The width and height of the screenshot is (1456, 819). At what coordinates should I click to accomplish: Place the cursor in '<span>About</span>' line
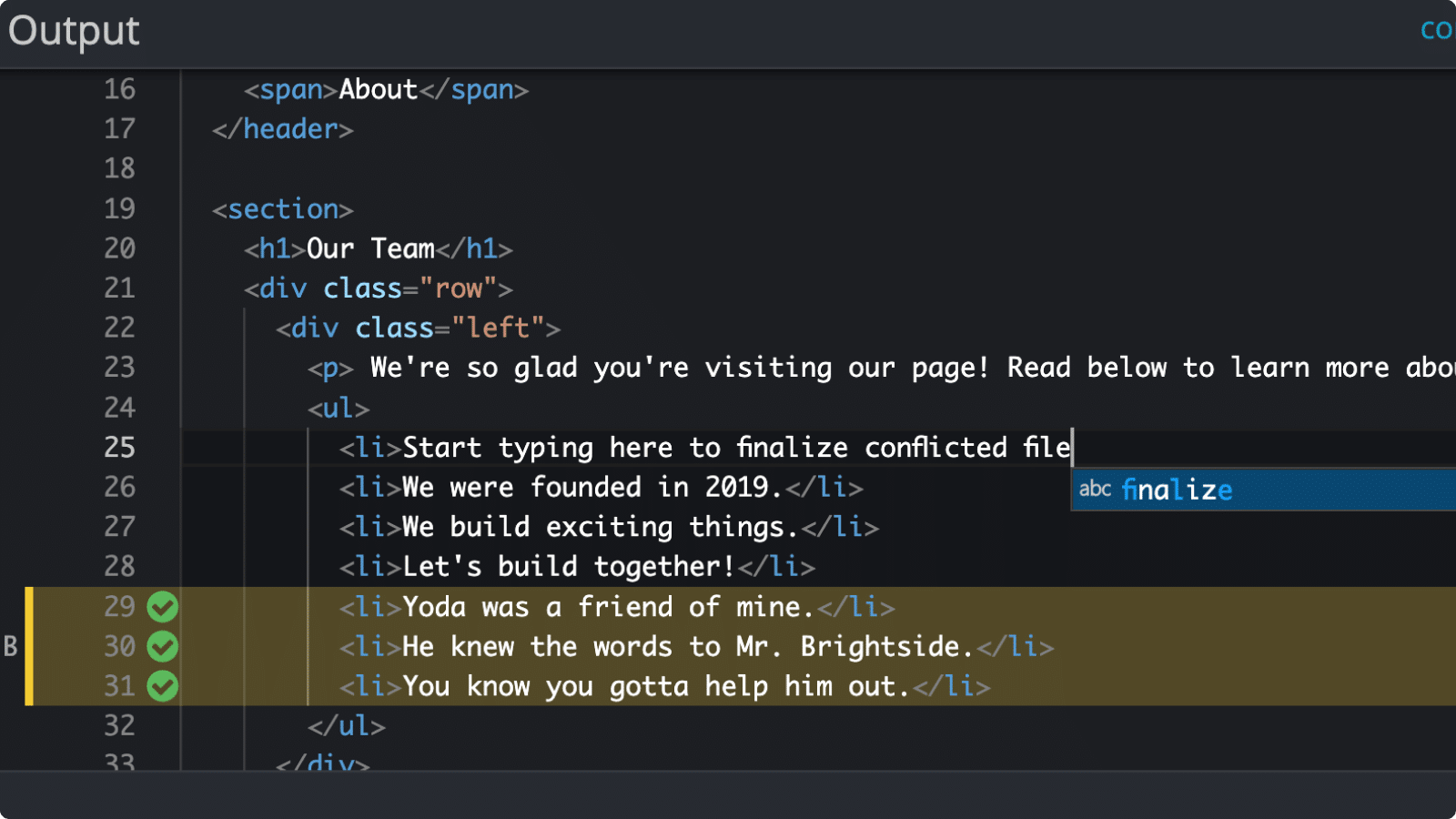386,90
